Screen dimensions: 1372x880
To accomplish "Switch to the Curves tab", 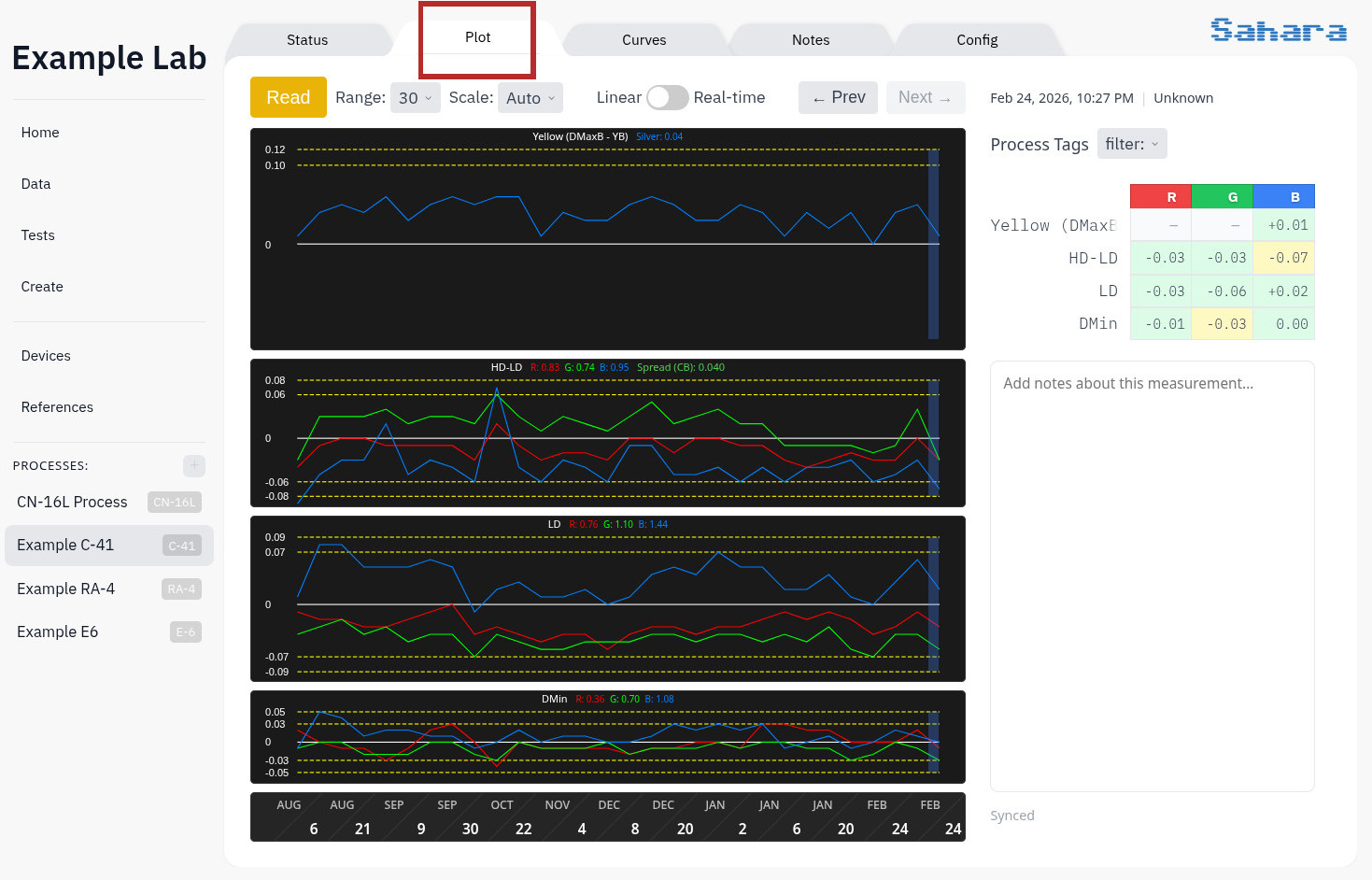I will pyautogui.click(x=644, y=39).
